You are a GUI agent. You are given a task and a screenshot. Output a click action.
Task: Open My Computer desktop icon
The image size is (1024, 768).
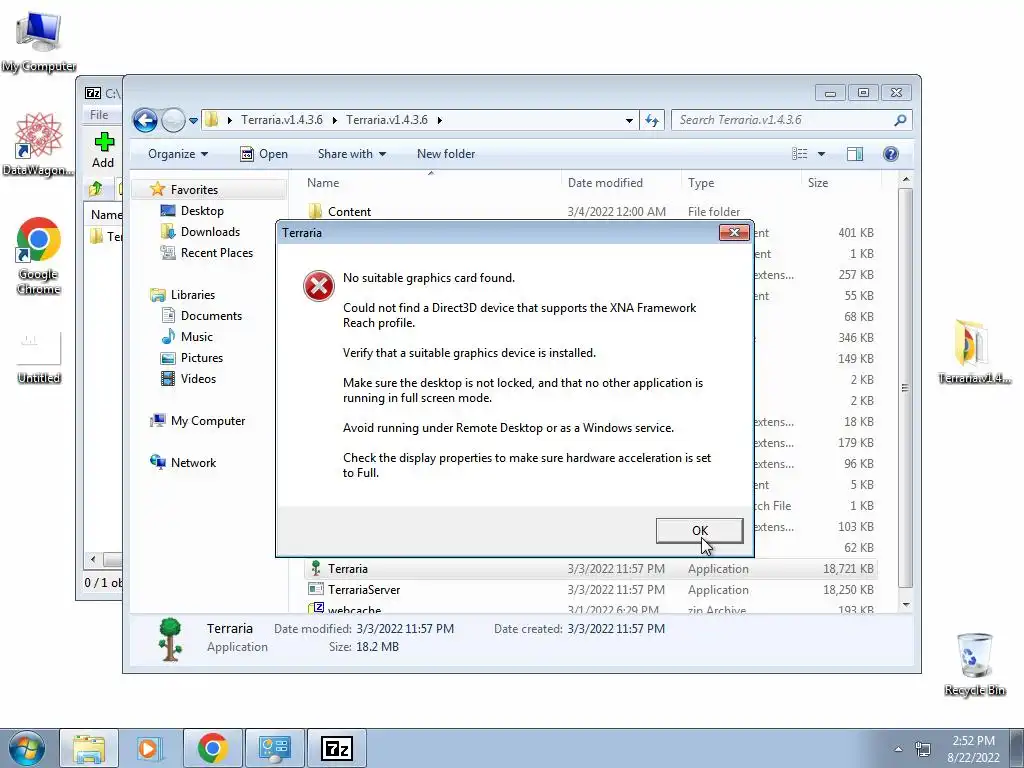(39, 40)
